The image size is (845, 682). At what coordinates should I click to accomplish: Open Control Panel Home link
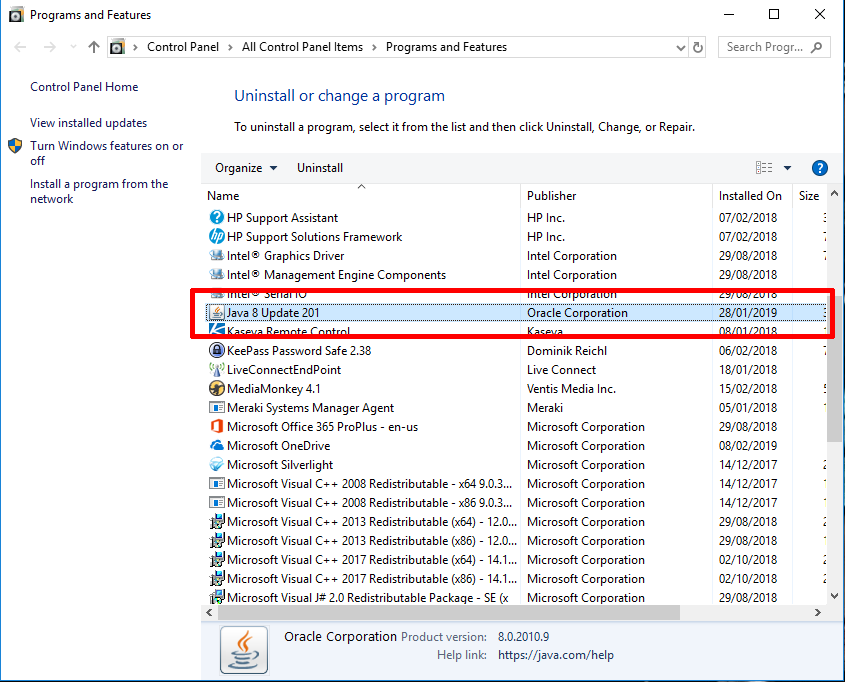tap(84, 87)
